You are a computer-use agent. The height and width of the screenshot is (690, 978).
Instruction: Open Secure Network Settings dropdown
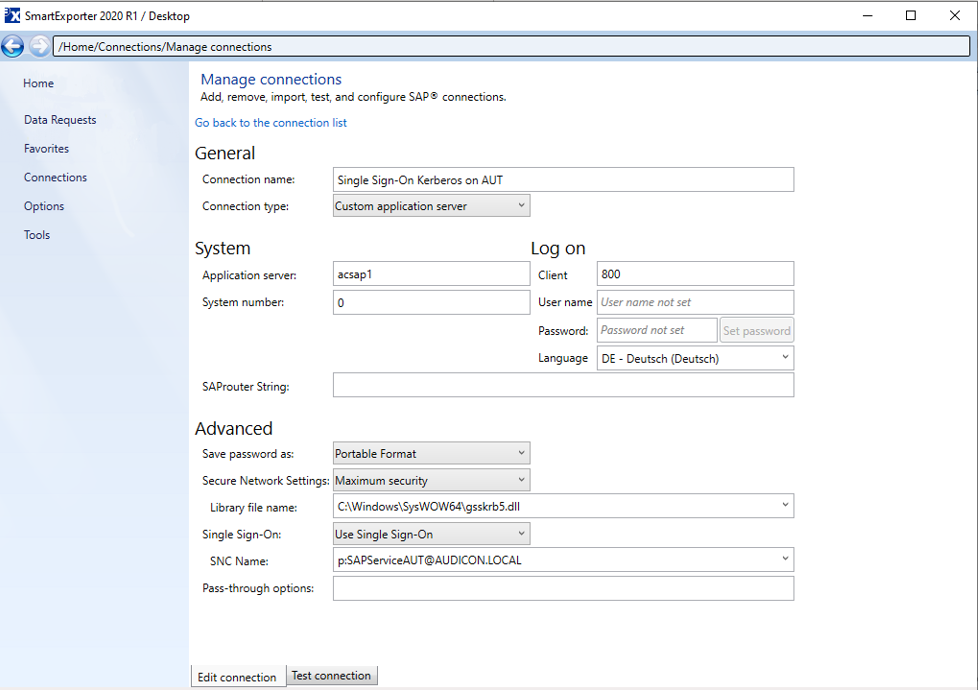(x=432, y=480)
